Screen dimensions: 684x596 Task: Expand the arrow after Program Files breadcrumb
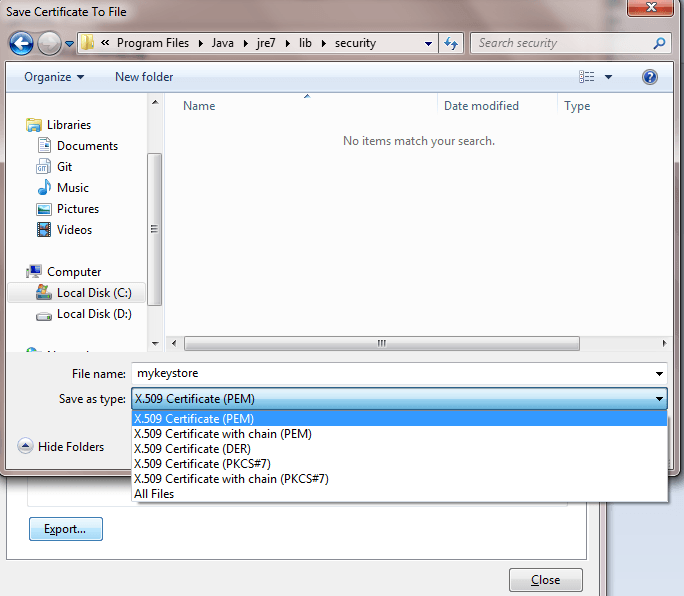click(201, 43)
